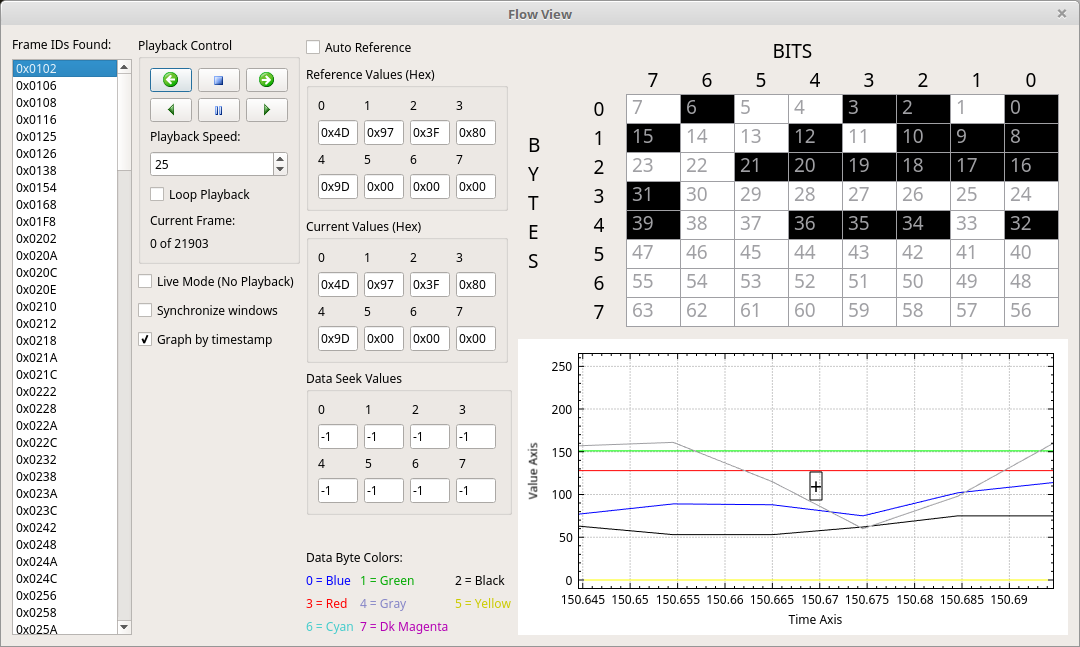Click the green left-arrow circle playback button
Image resolution: width=1080 pixels, height=647 pixels.
[x=171, y=80]
